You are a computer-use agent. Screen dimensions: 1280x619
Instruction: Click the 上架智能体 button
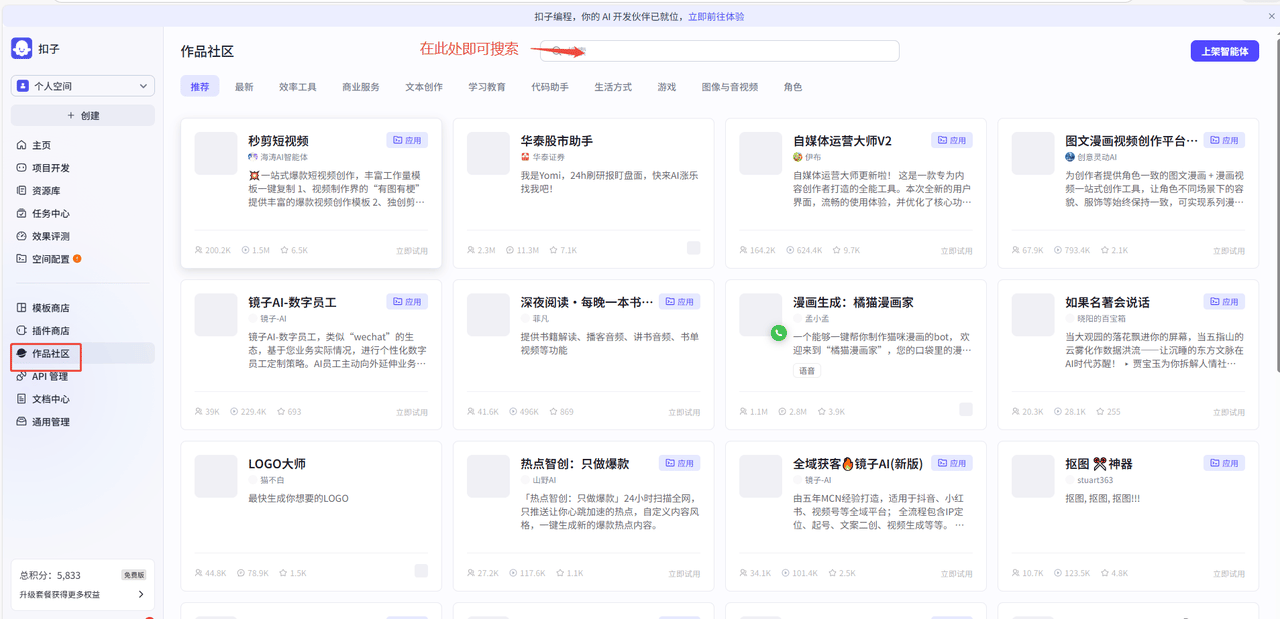coord(1224,51)
